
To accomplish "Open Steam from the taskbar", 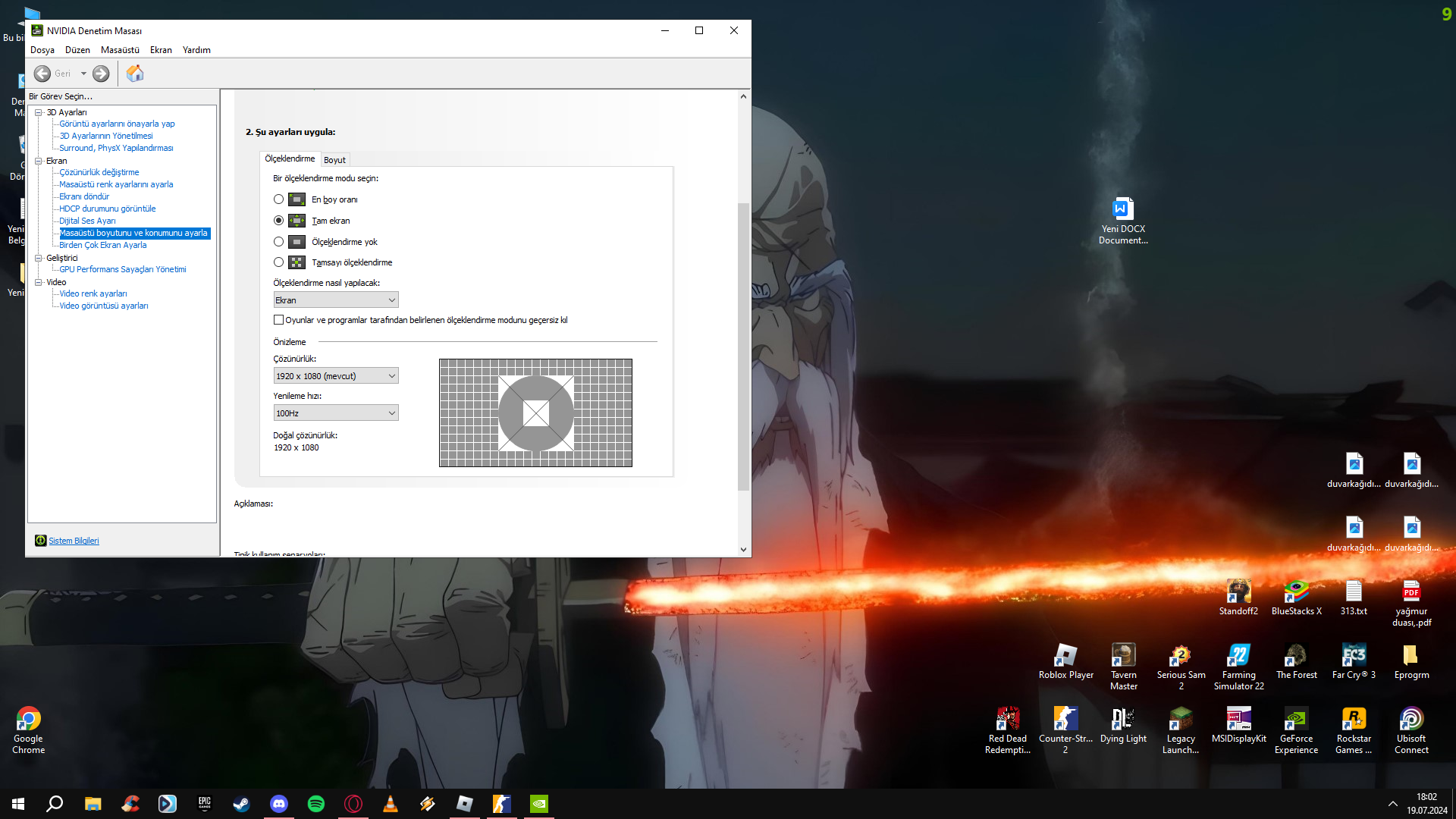I will 242,804.
